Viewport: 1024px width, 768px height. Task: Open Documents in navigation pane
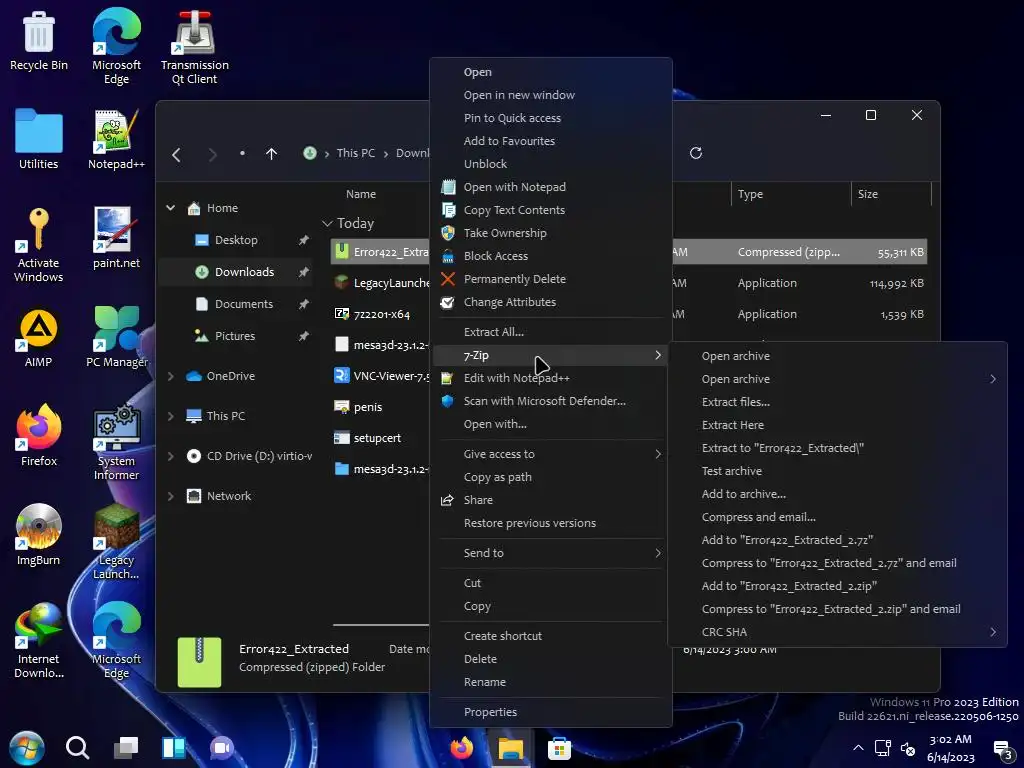pos(235,304)
